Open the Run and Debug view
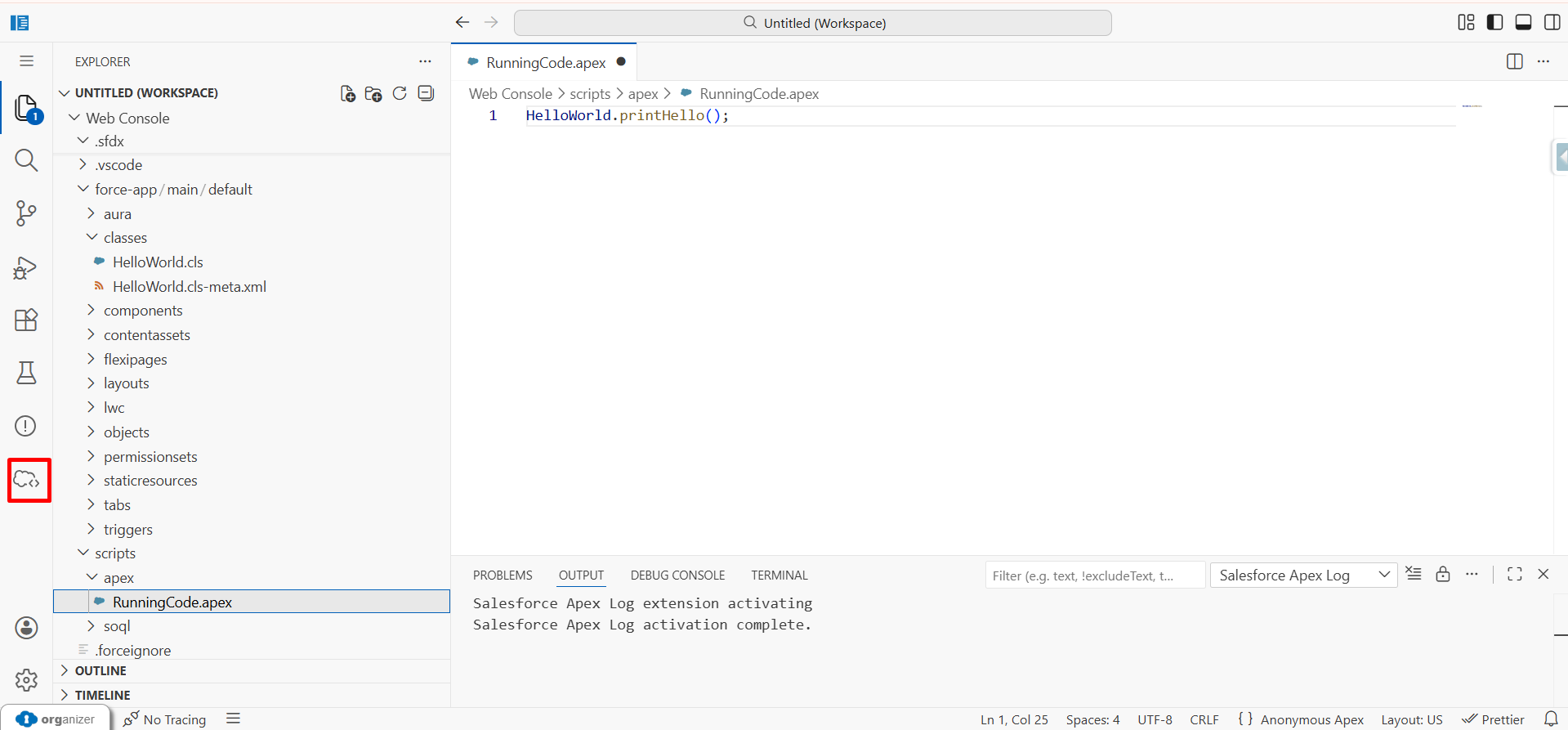This screenshot has width=1568, height=730. click(26, 267)
